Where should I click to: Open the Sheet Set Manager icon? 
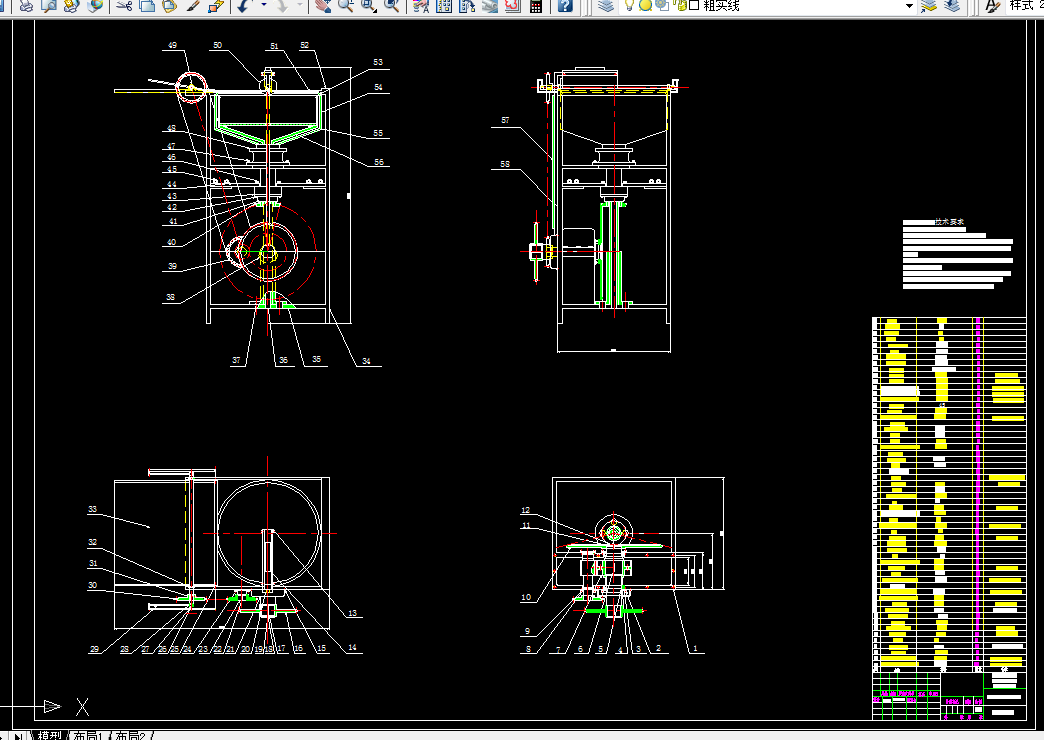point(490,6)
